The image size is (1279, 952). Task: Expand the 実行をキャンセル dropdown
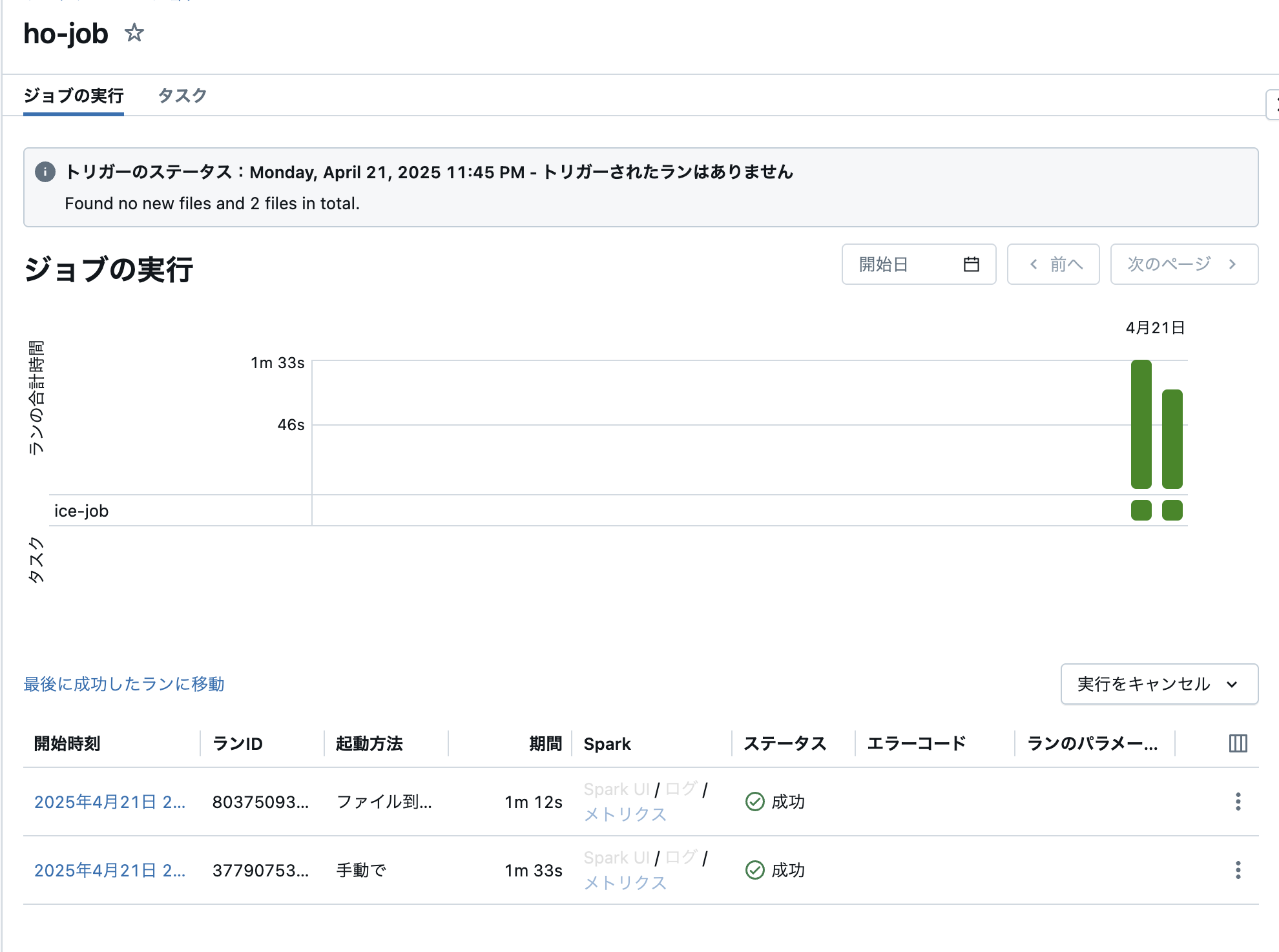1159,684
